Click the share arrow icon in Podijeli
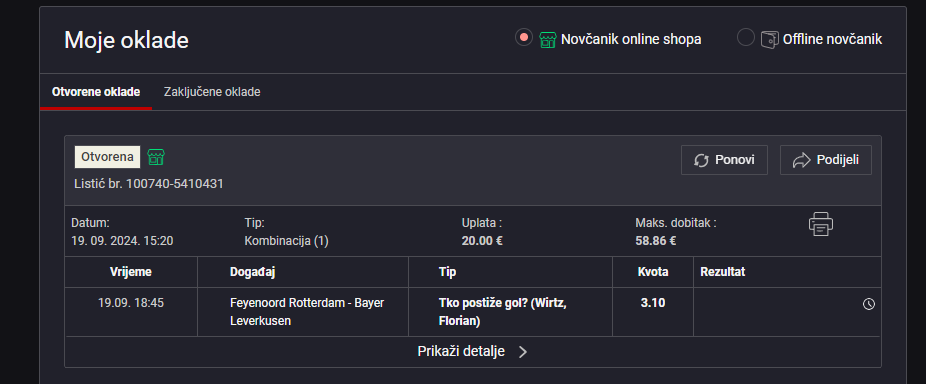 (x=801, y=160)
